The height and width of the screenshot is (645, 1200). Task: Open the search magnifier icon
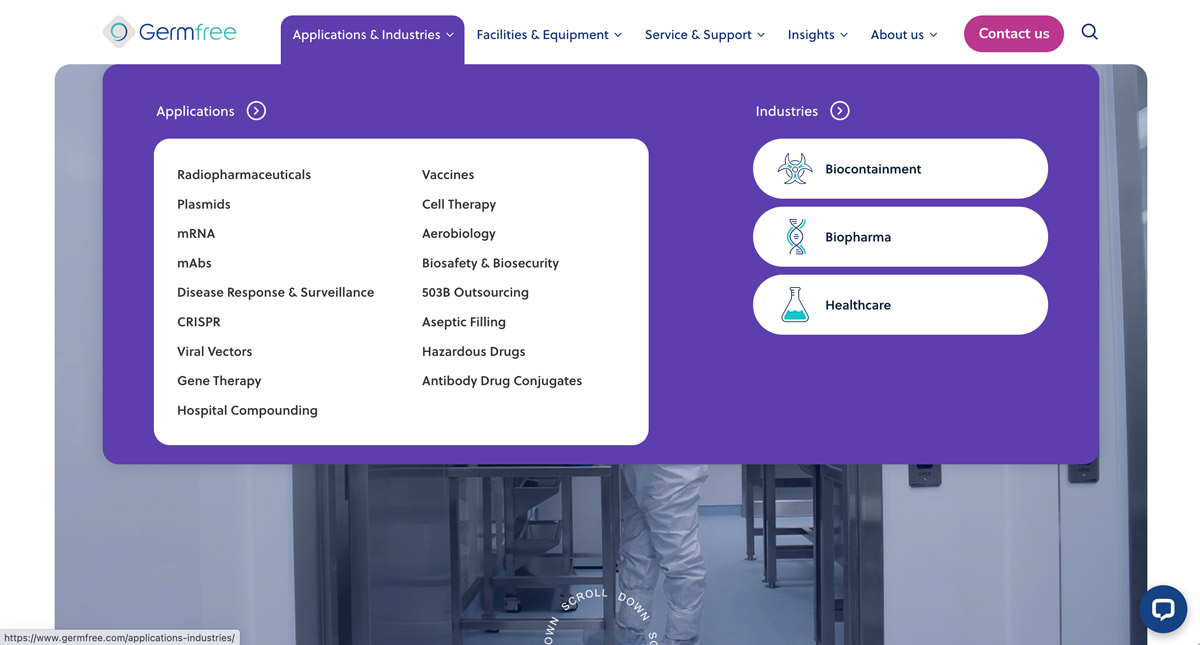tap(1089, 32)
